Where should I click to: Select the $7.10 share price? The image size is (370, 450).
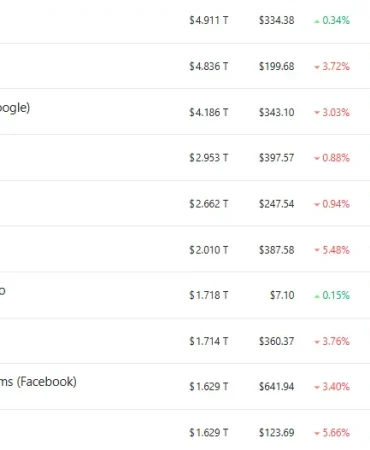282,295
